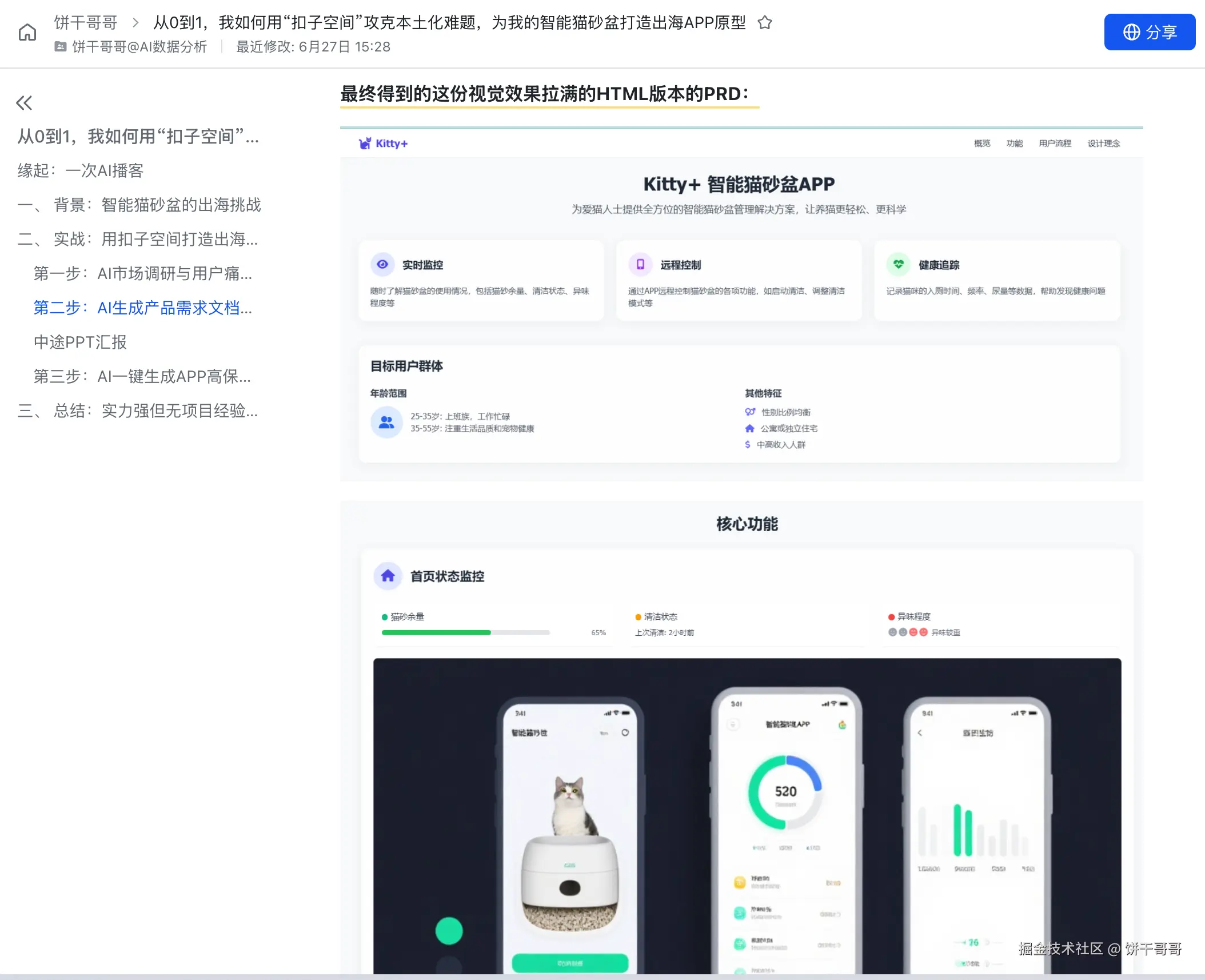Open 第三步：AI一键生成APP outline item

coord(142,376)
